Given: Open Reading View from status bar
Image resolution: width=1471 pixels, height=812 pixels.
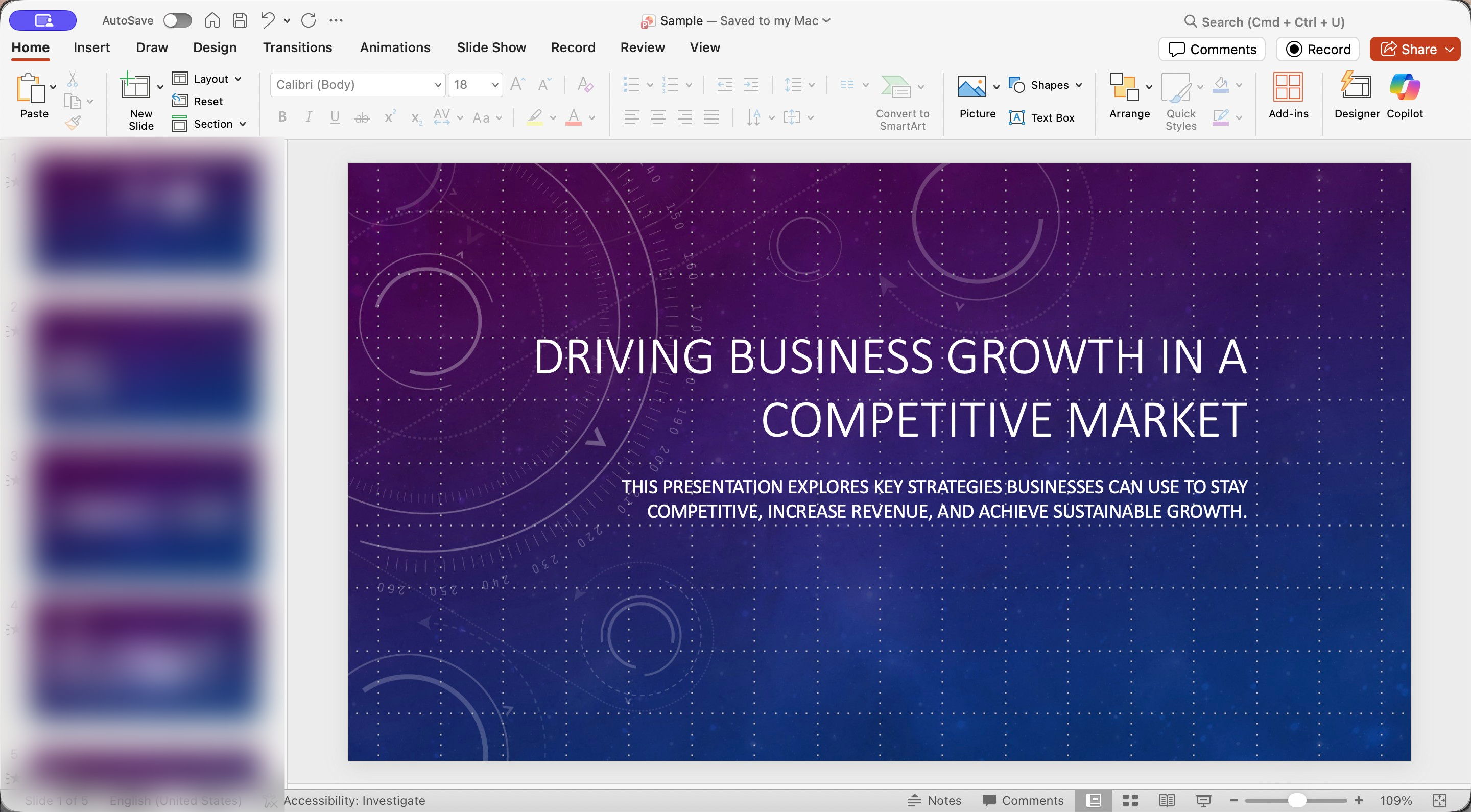Looking at the screenshot, I should (1167, 800).
